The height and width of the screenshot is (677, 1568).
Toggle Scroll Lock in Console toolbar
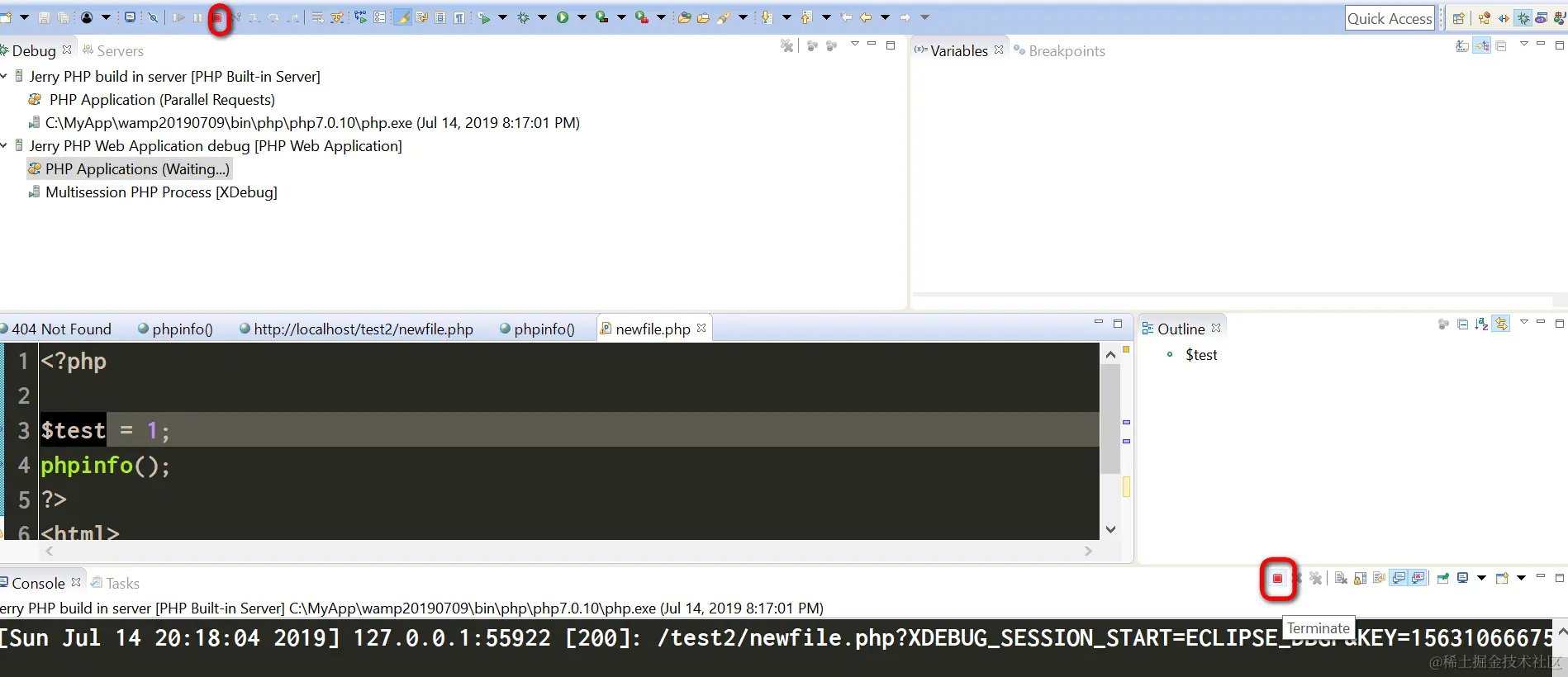click(x=1360, y=578)
